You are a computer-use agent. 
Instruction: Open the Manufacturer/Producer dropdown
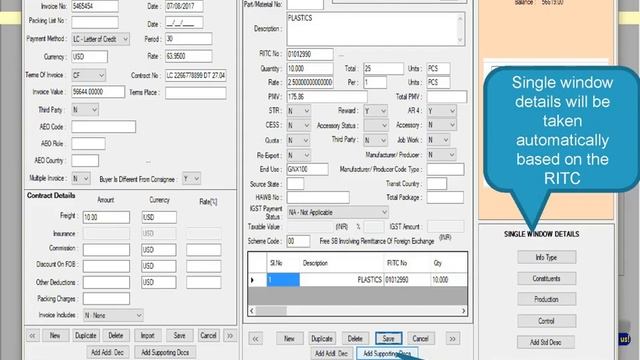pos(442,155)
